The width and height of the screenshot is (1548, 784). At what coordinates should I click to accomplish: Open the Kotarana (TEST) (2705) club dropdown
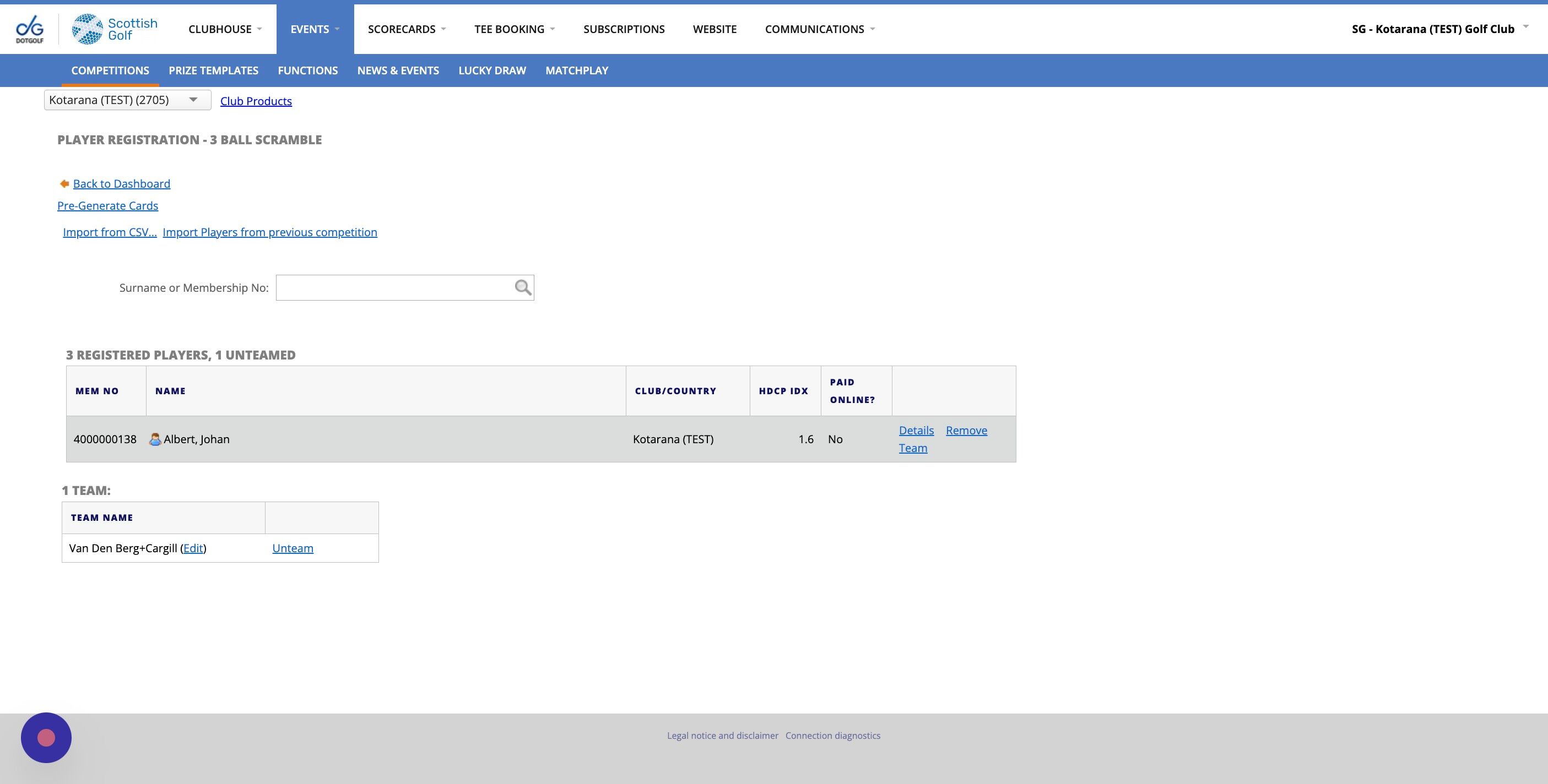(127, 100)
